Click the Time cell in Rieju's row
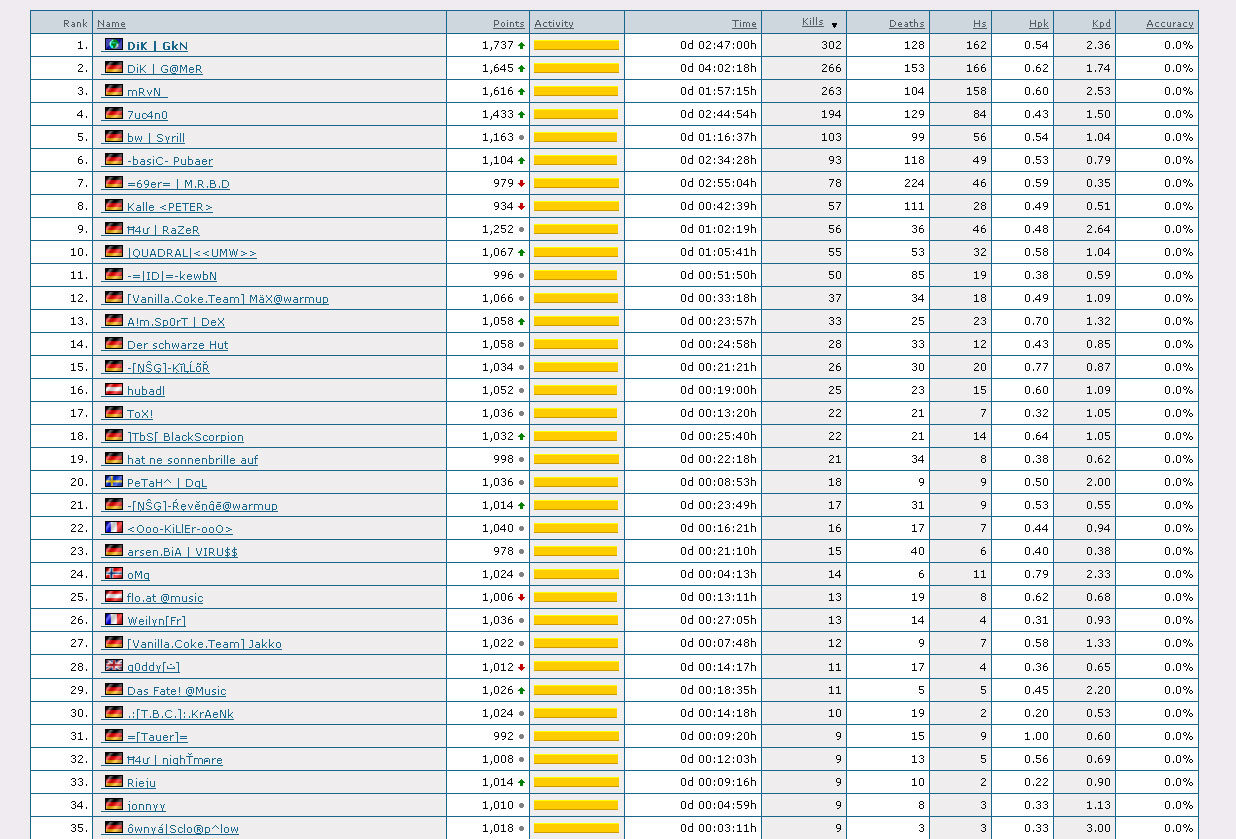The height and width of the screenshot is (839, 1236). [x=718, y=782]
